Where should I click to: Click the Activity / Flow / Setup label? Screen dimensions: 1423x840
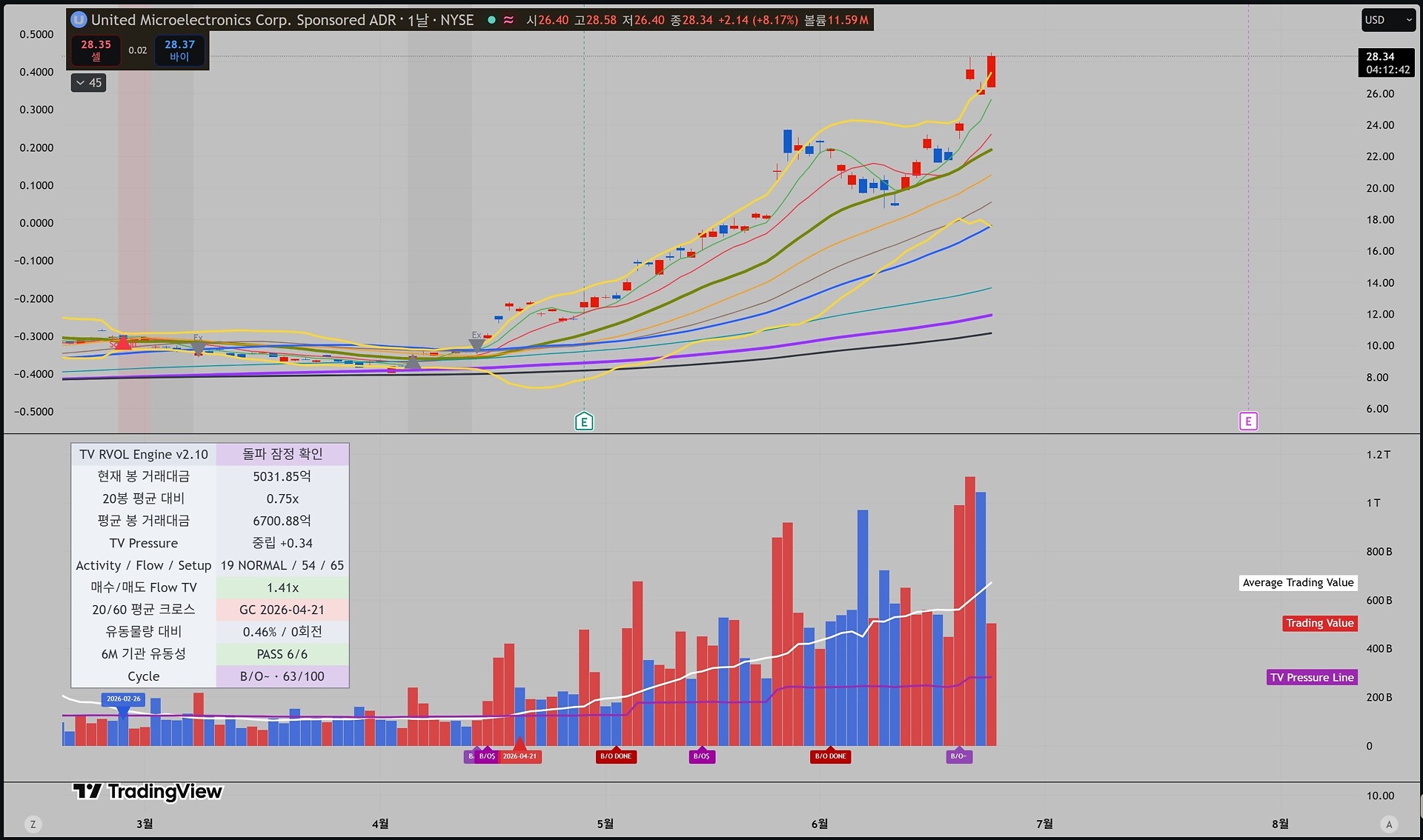point(144,565)
